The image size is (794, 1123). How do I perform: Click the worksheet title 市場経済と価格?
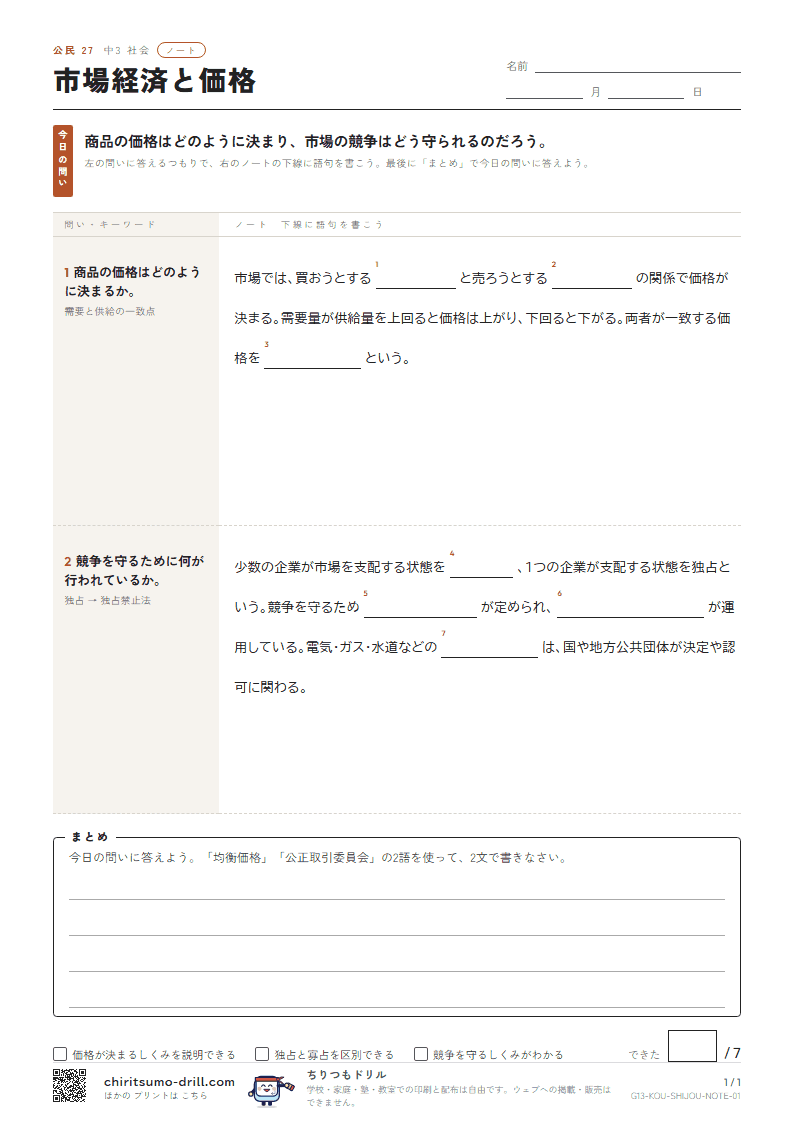155,81
